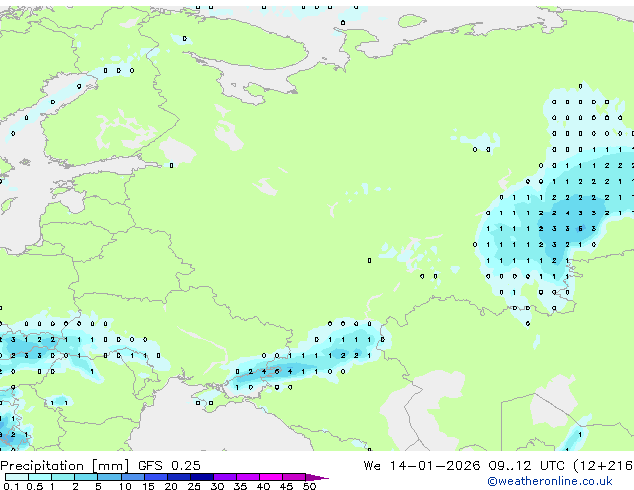Click the GFS 0.25 model label
This screenshot has height=490, width=634.
pos(169,466)
